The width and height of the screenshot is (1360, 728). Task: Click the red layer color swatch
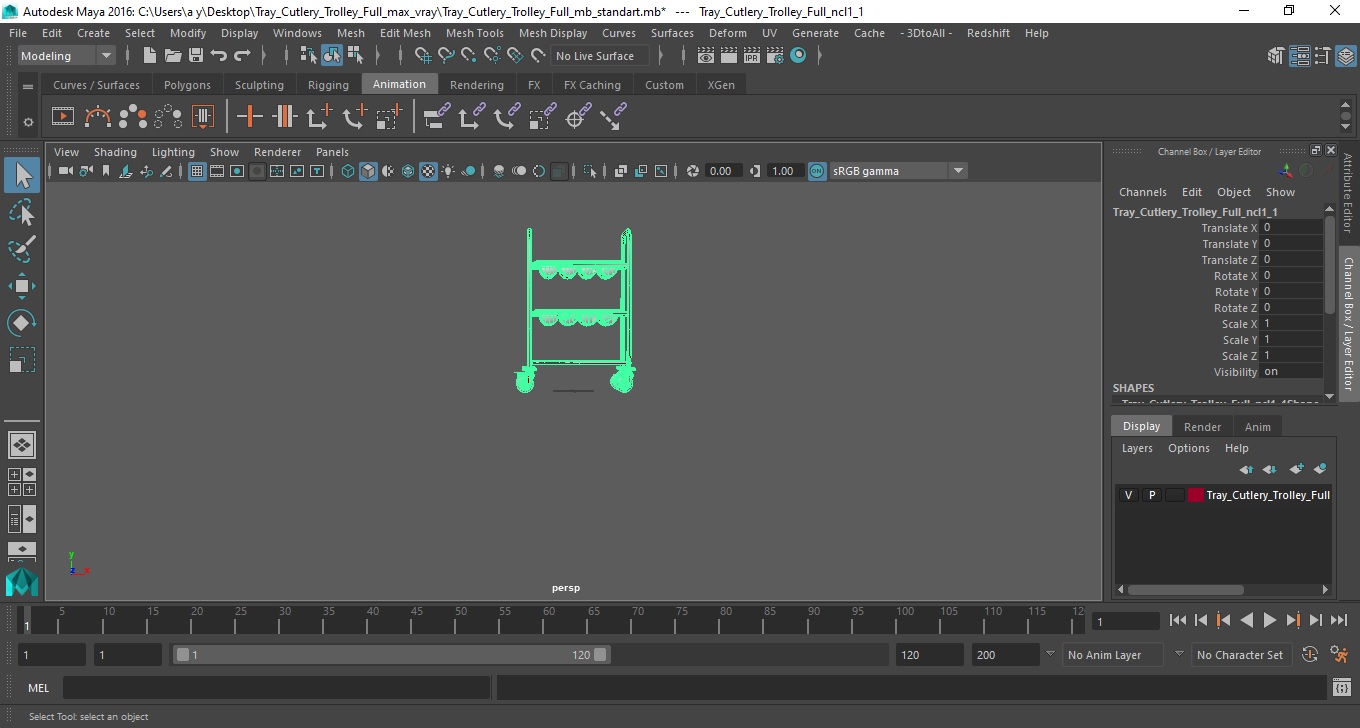point(1196,495)
